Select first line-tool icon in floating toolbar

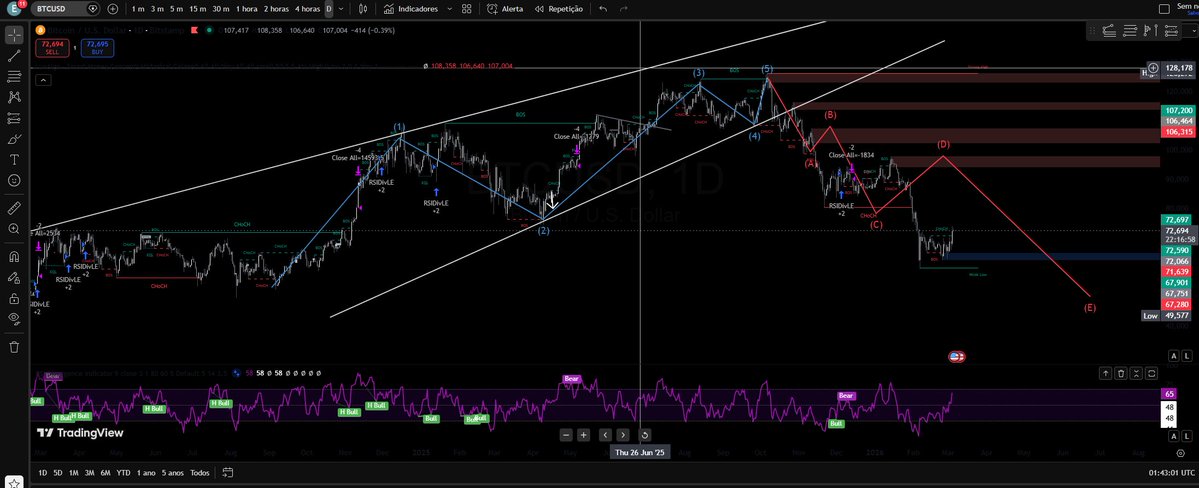click(1110, 31)
